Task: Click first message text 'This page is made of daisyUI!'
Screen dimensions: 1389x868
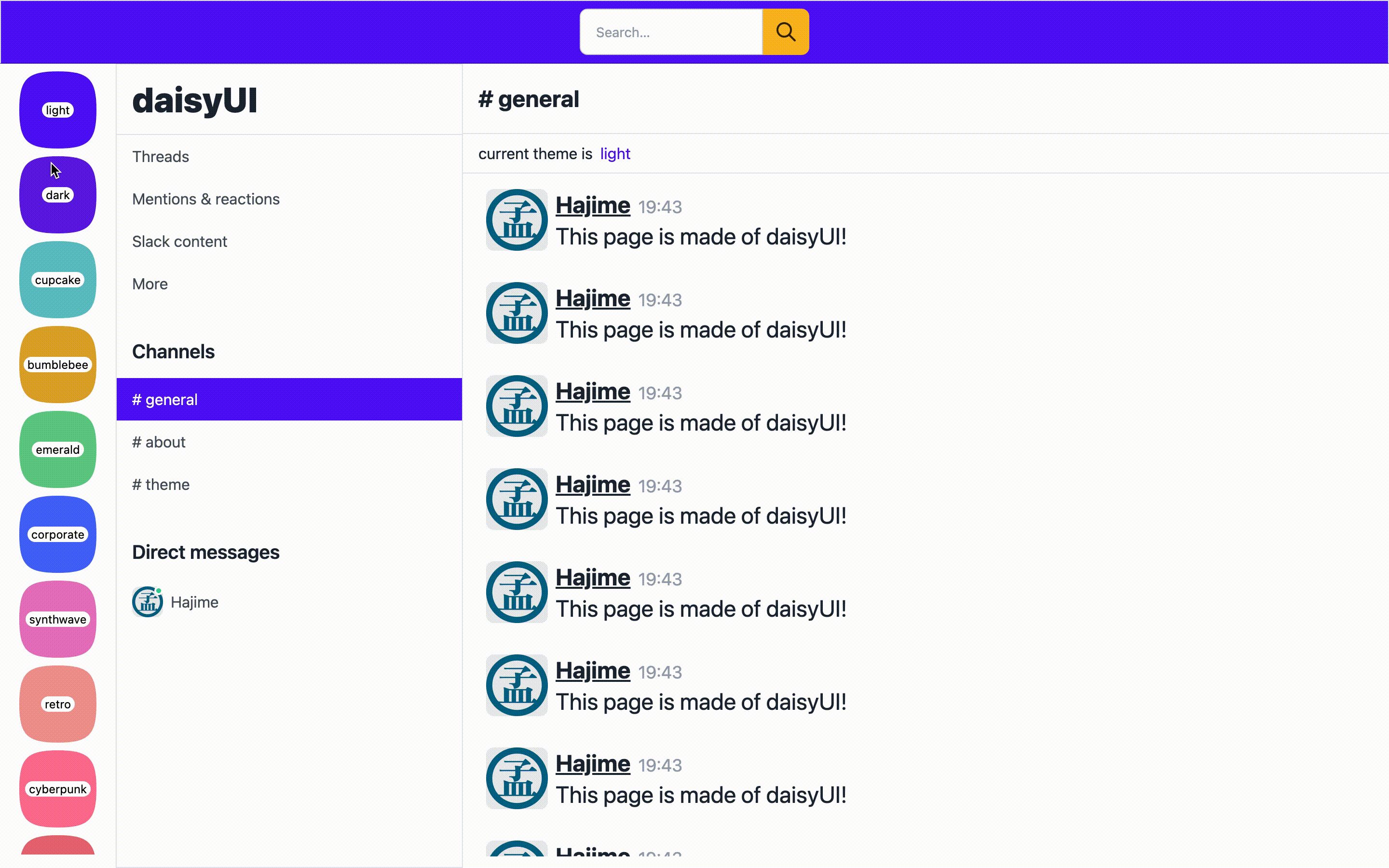Action: 701,237
